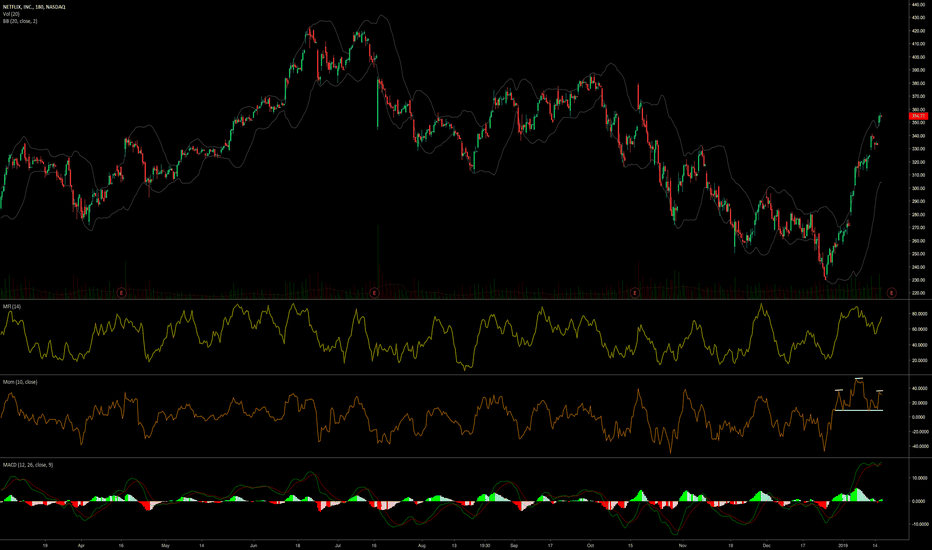Click the 19:30 label on time axis

[x=484, y=545]
